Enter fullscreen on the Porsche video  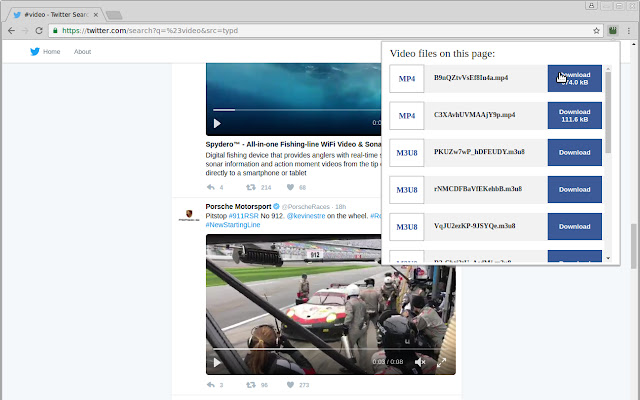[441, 362]
